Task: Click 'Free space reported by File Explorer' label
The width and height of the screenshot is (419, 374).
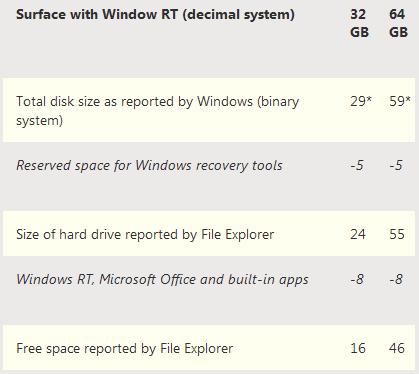Action: pyautogui.click(x=124, y=349)
